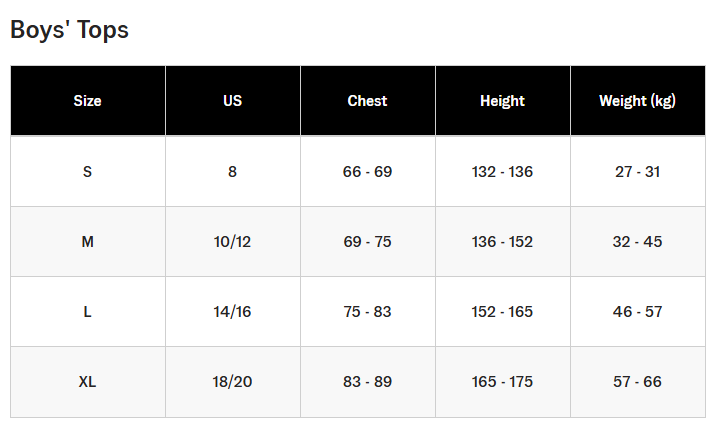Click the US size 8 cell
Viewport: 721px width, 427px height.
pos(233,171)
